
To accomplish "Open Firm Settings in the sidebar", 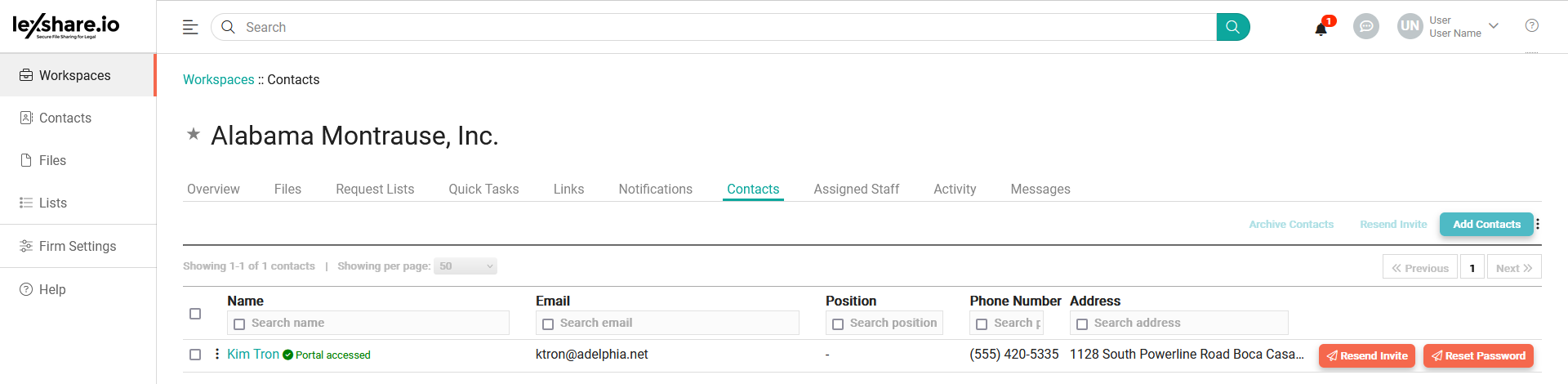I will [x=78, y=246].
